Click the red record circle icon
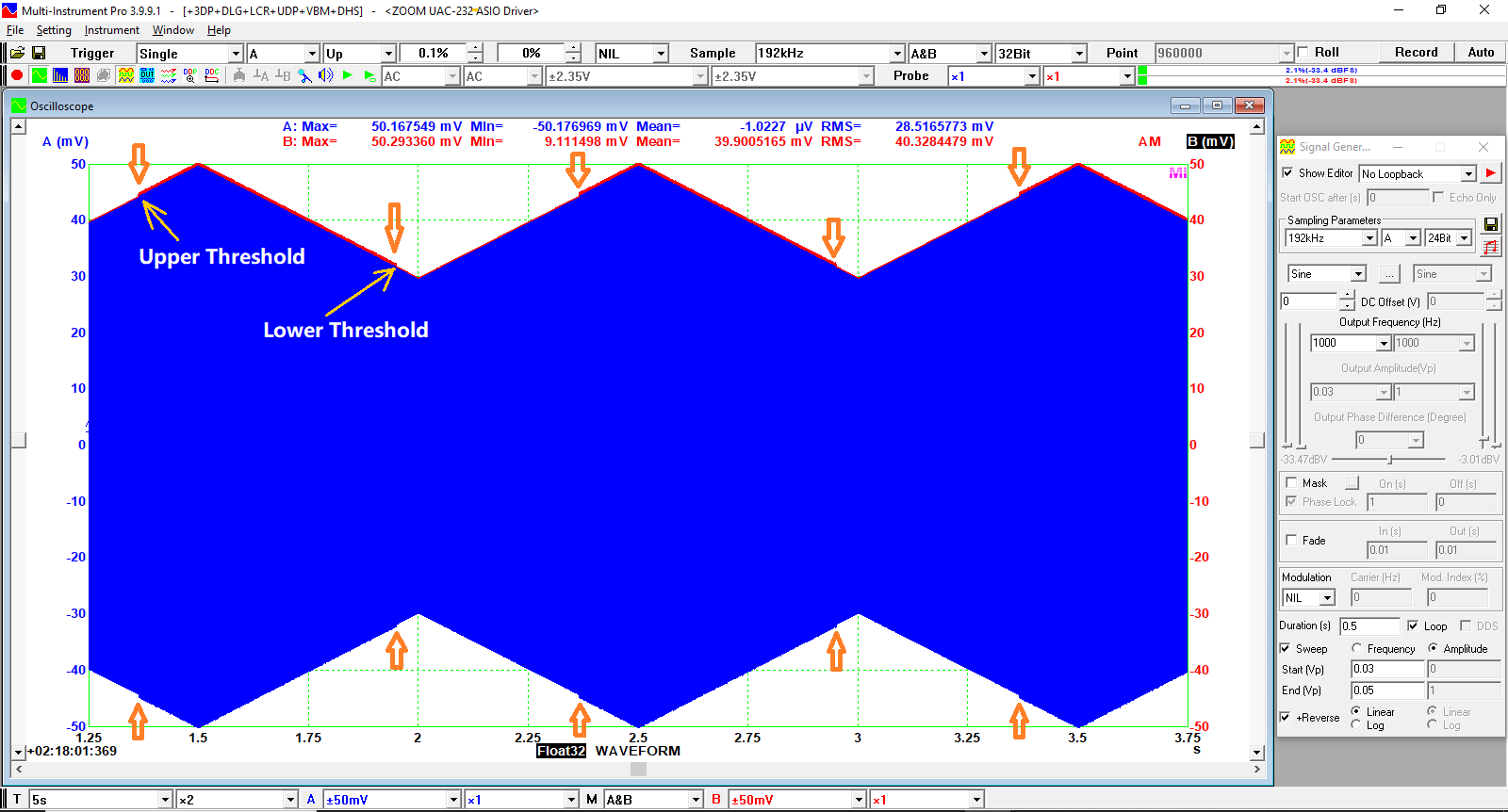This screenshot has height=812, width=1508. tap(17, 75)
